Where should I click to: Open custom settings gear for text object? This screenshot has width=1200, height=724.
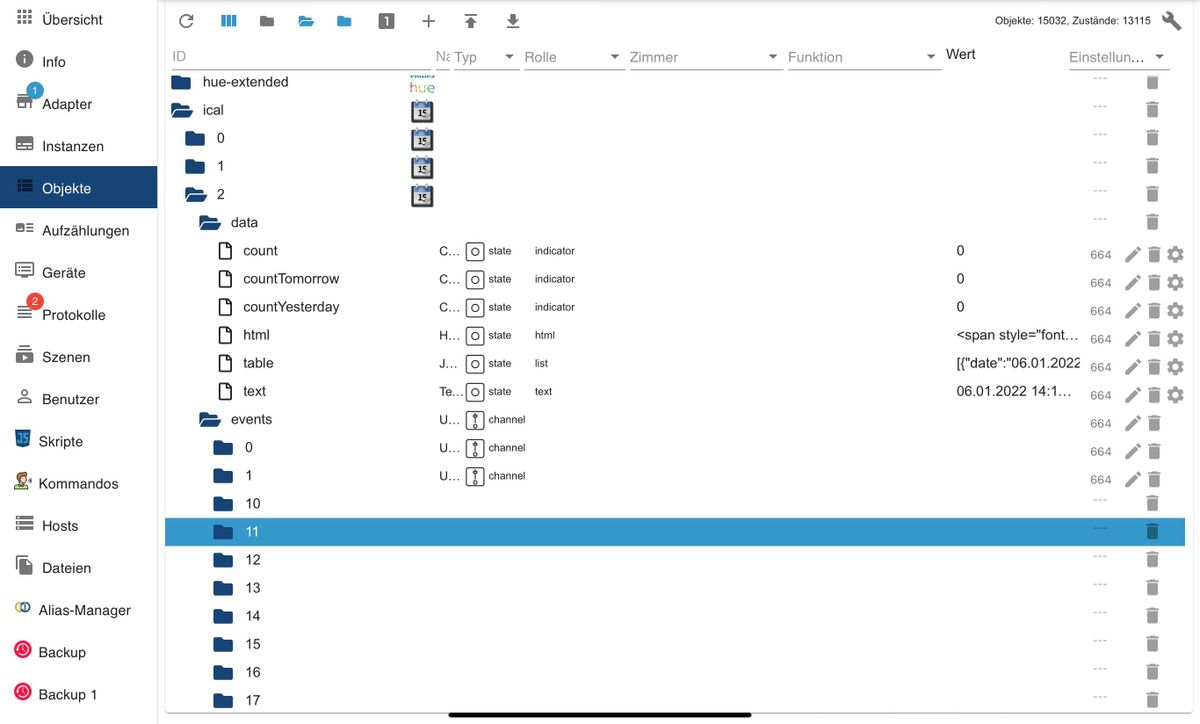(x=1175, y=395)
